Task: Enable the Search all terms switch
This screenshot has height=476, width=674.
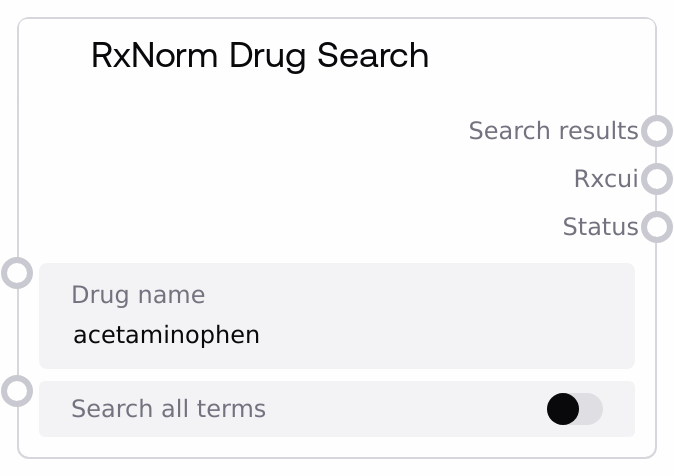Action: [574, 409]
